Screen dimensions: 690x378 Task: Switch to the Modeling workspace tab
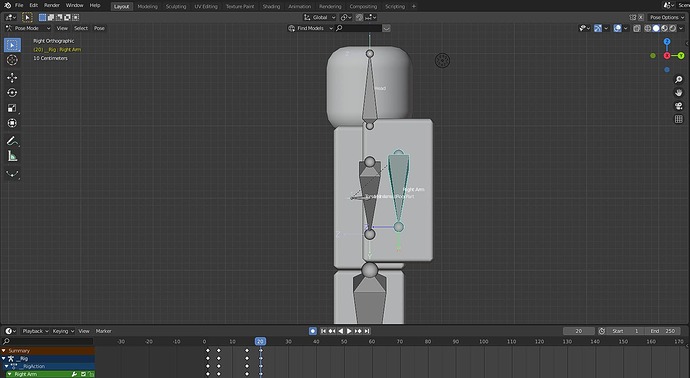[147, 7]
